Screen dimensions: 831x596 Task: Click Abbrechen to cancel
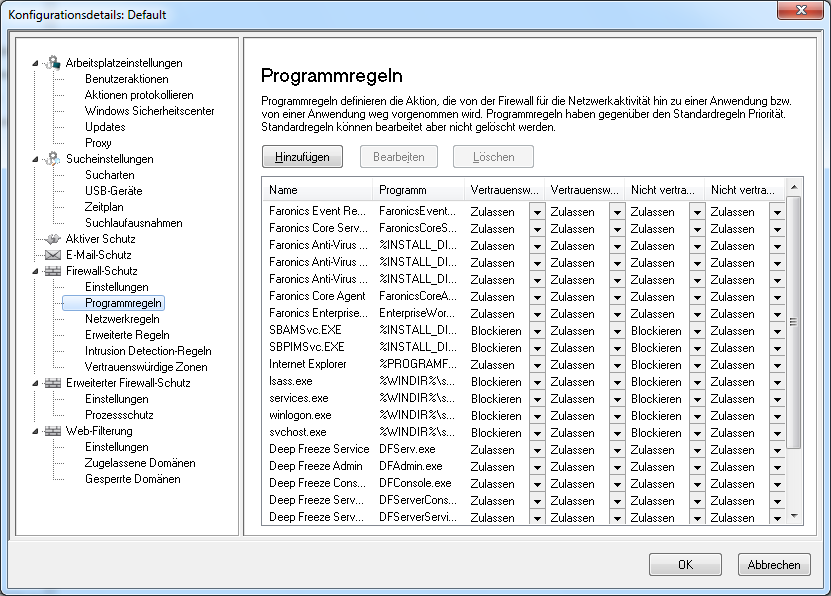pos(774,565)
